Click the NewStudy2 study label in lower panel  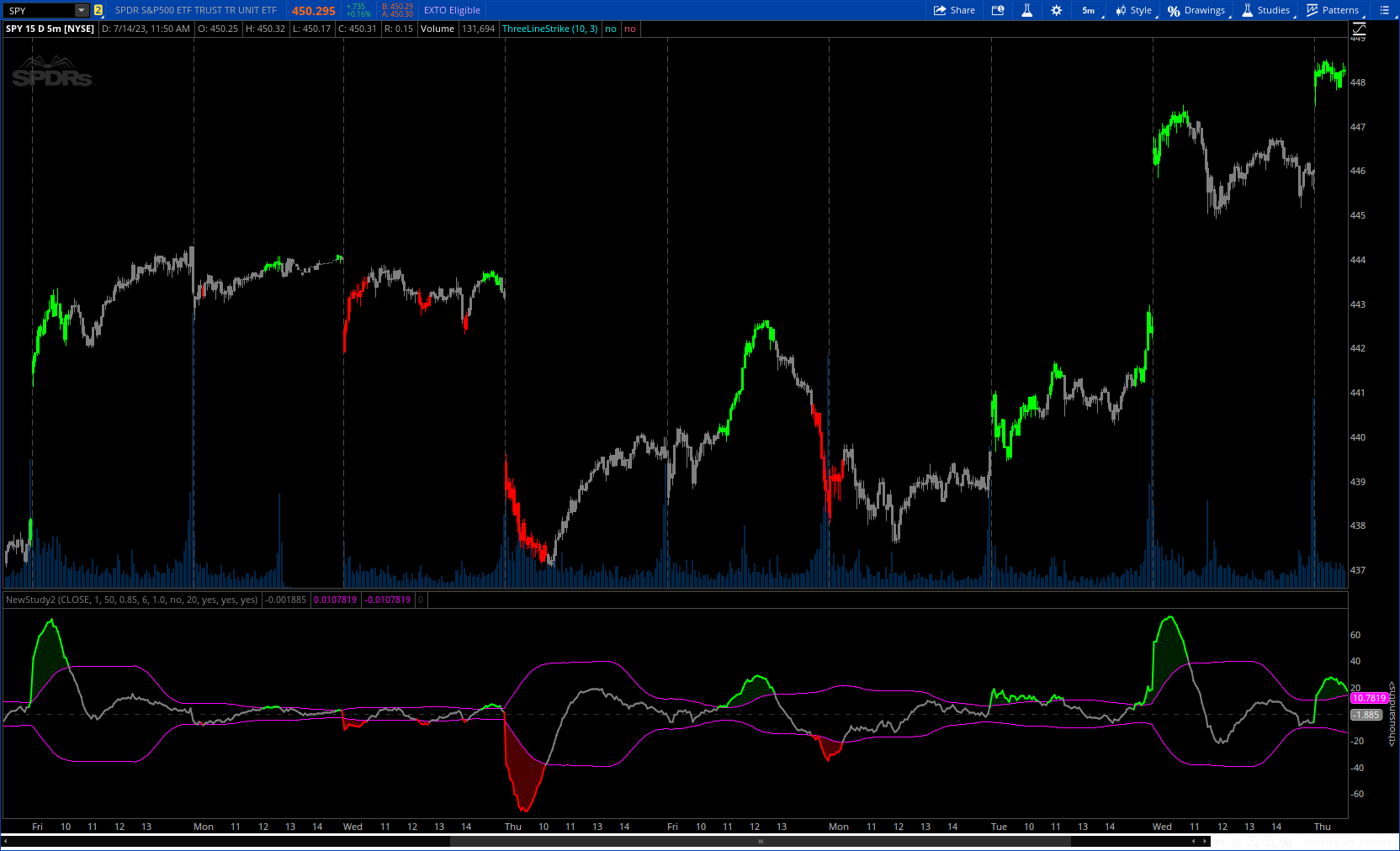(132, 600)
